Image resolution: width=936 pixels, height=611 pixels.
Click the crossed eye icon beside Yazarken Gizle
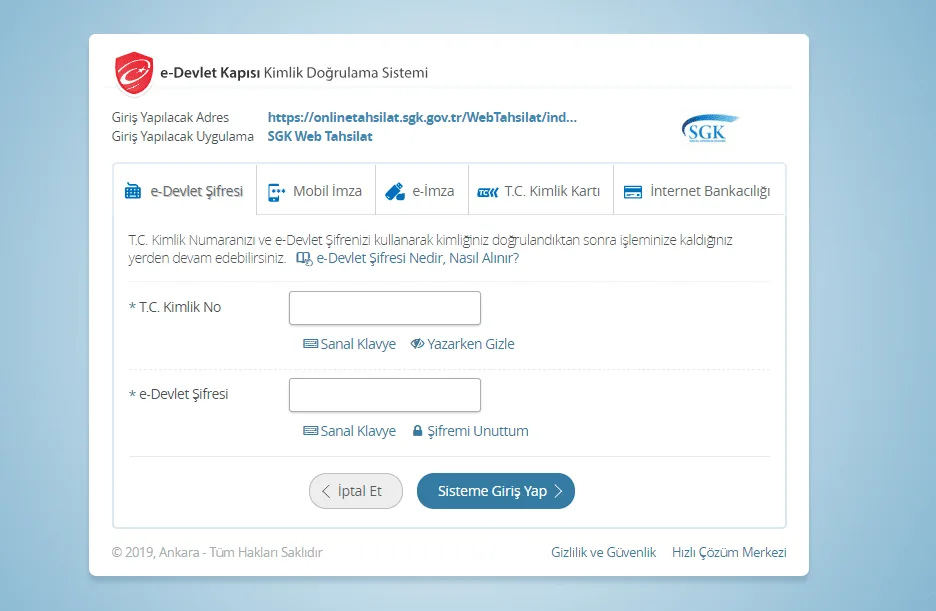pos(417,343)
